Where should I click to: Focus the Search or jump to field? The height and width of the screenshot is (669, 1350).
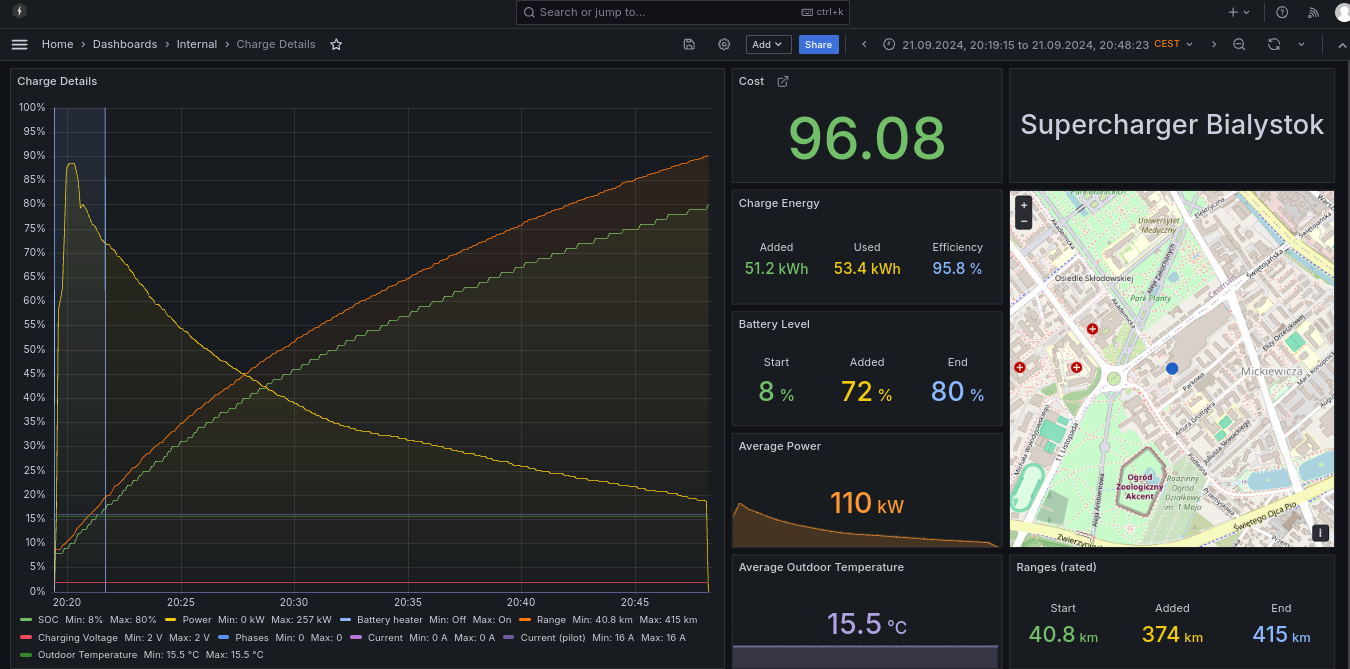(x=683, y=12)
